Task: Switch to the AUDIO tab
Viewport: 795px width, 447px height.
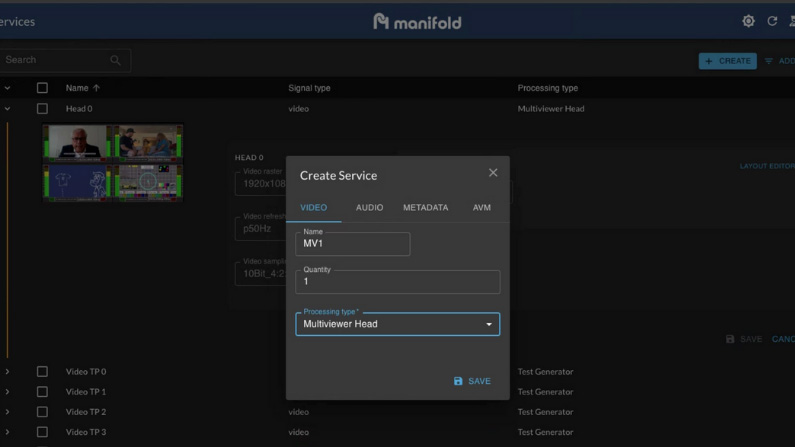Action: [x=369, y=207]
